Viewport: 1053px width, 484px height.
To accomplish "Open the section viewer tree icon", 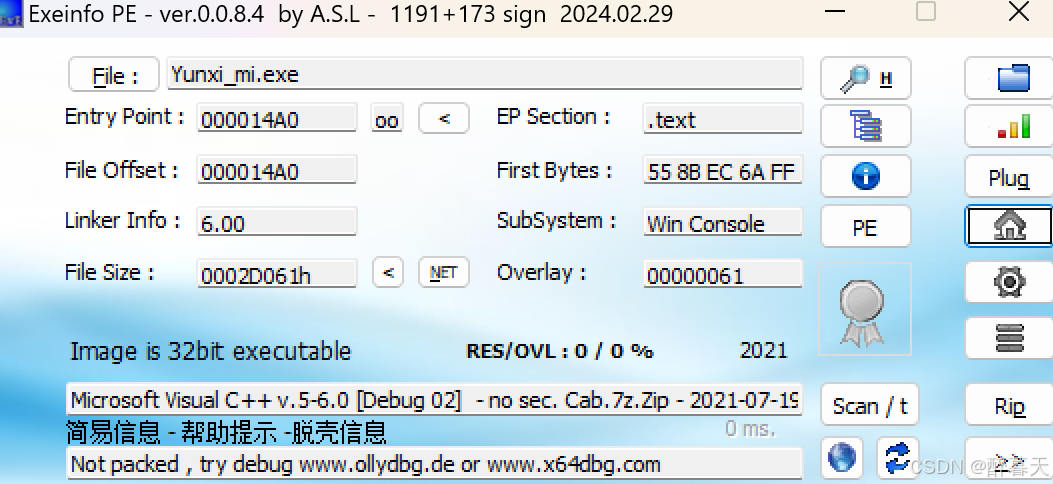I will coord(865,126).
